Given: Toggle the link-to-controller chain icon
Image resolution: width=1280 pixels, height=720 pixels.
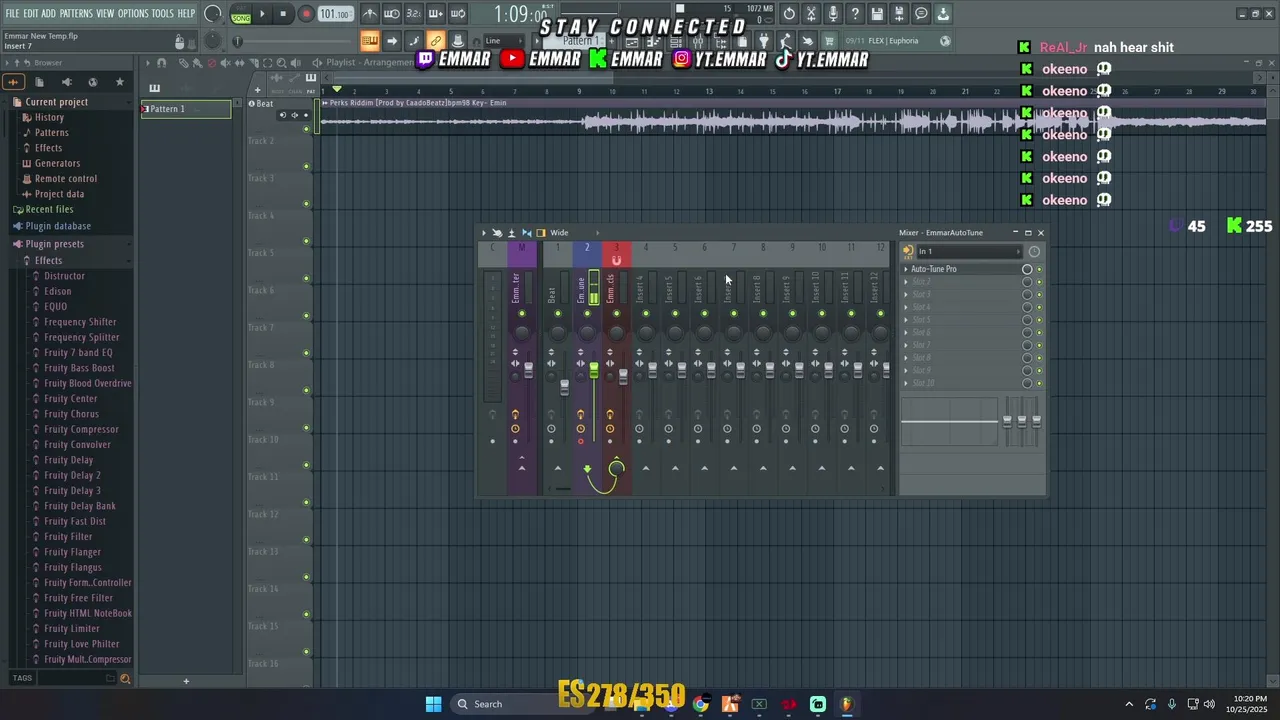Looking at the screenshot, I should (436, 41).
